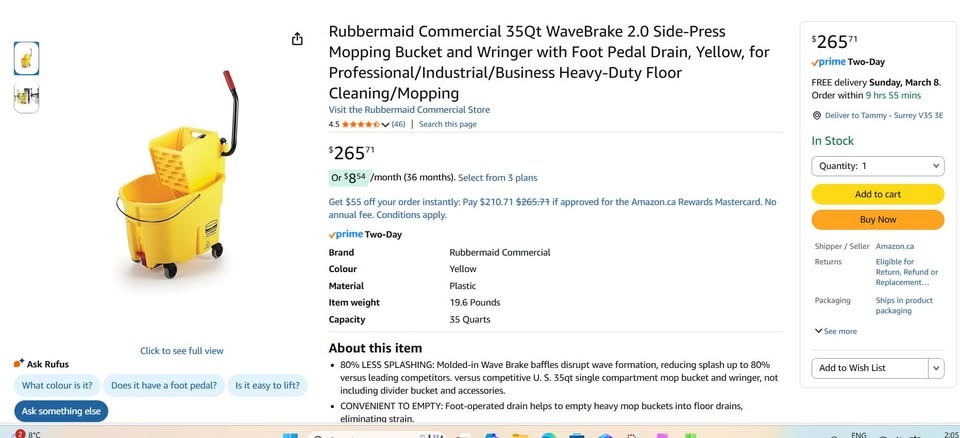Click the share icon above product image
The image size is (960, 438).
click(x=297, y=39)
